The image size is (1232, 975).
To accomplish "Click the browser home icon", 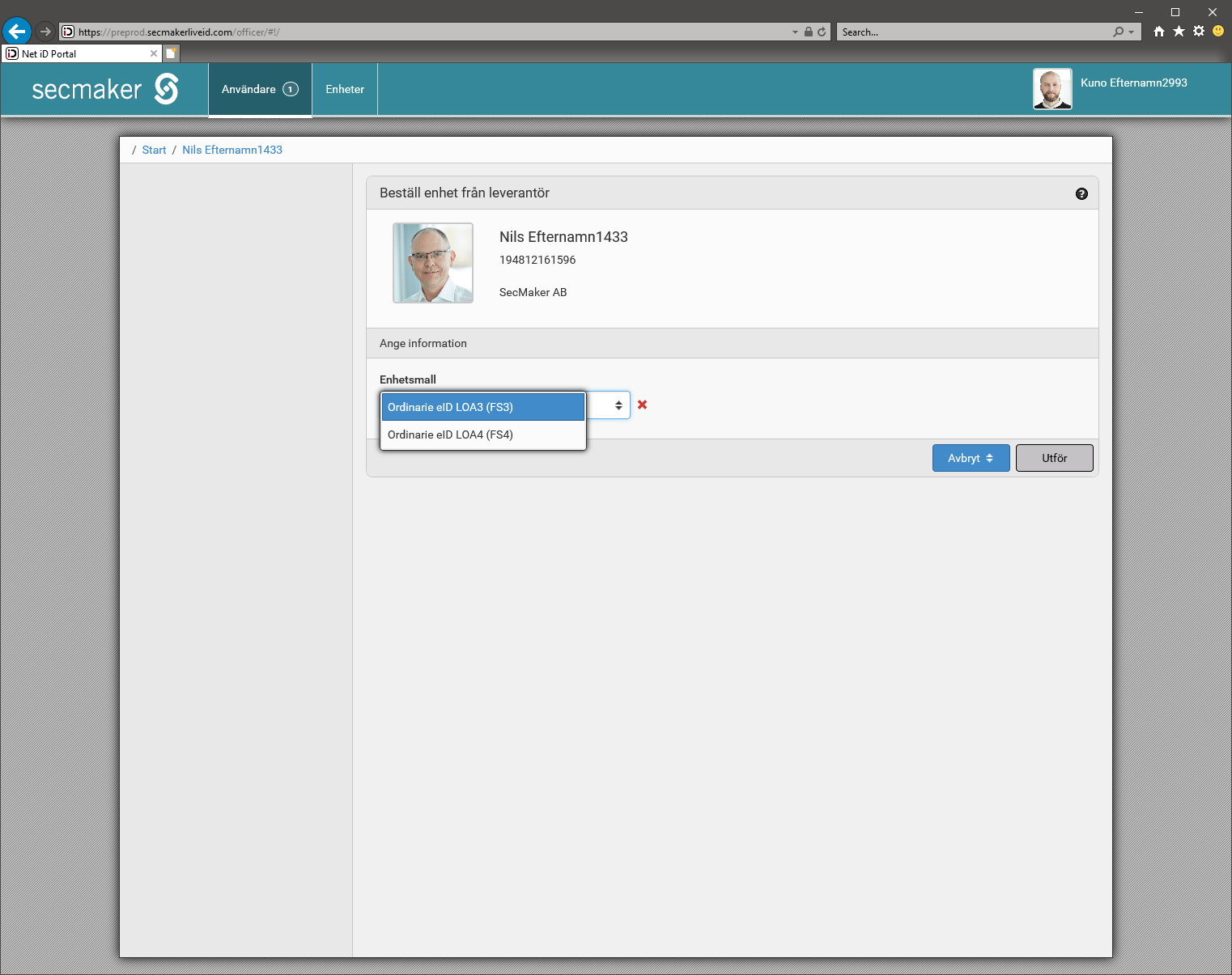I will [1159, 32].
